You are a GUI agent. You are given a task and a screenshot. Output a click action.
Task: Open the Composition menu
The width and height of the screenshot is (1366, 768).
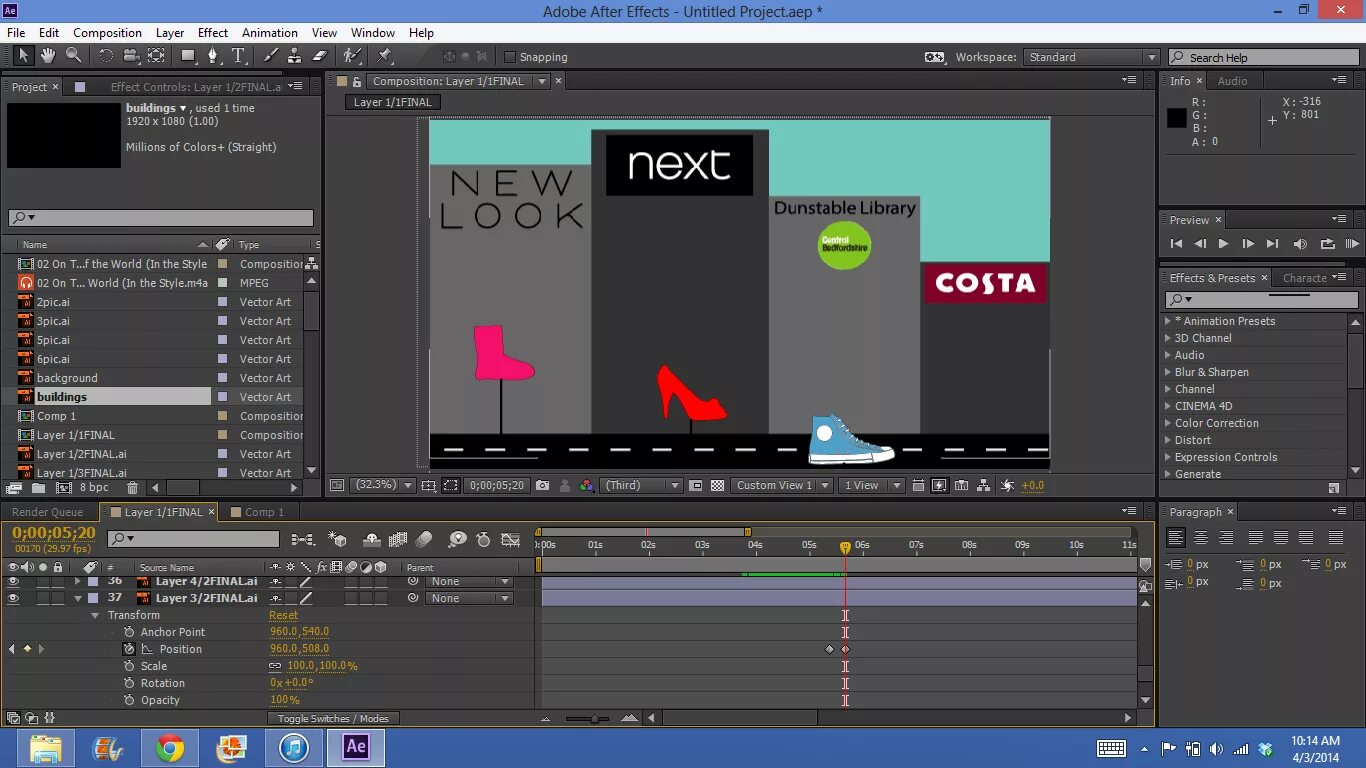coord(107,32)
